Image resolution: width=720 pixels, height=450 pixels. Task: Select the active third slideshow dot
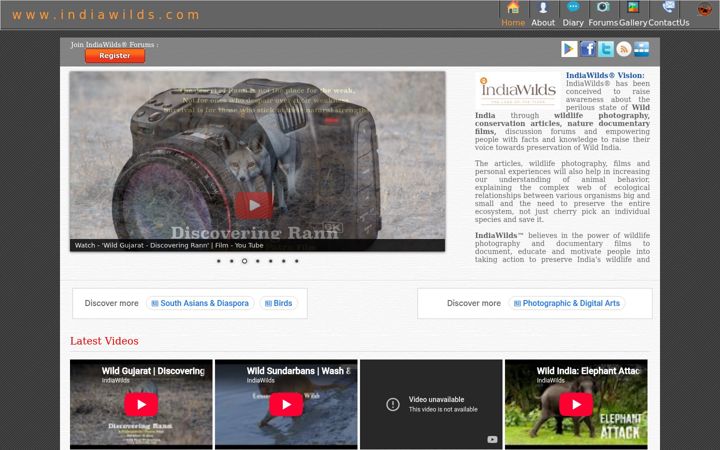(x=244, y=261)
